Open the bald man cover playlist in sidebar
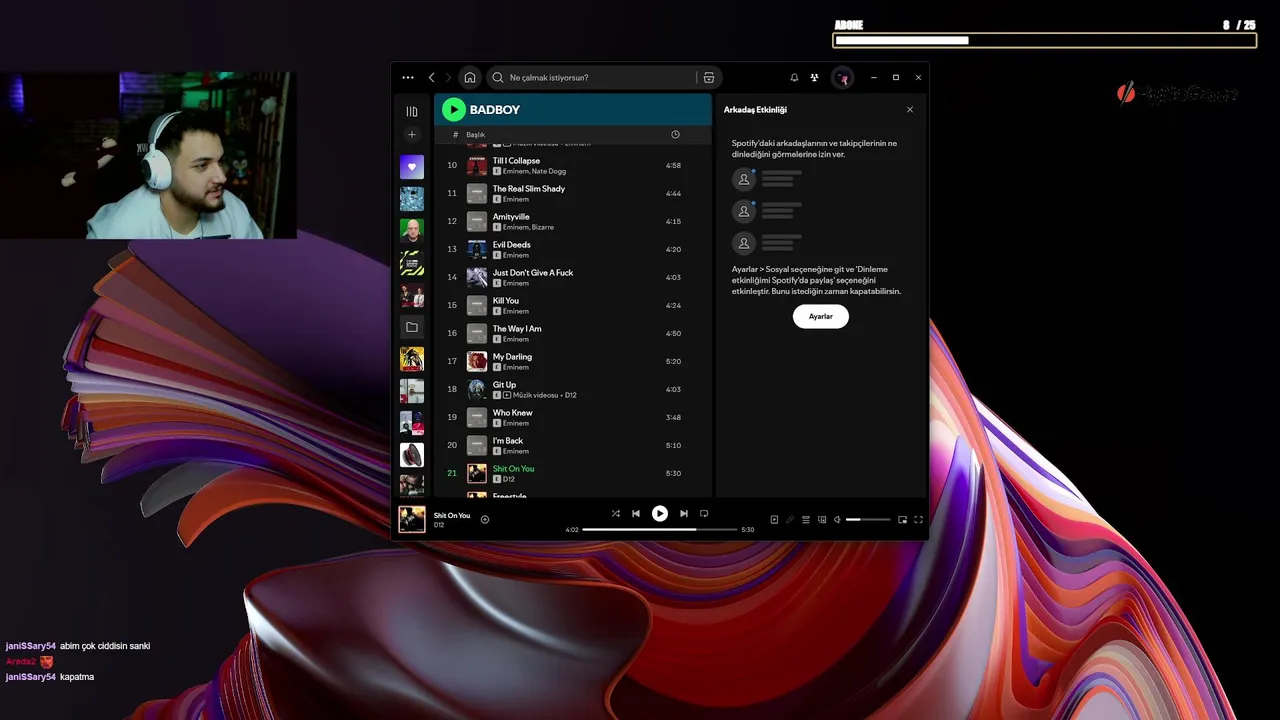This screenshot has height=720, width=1280. click(412, 231)
